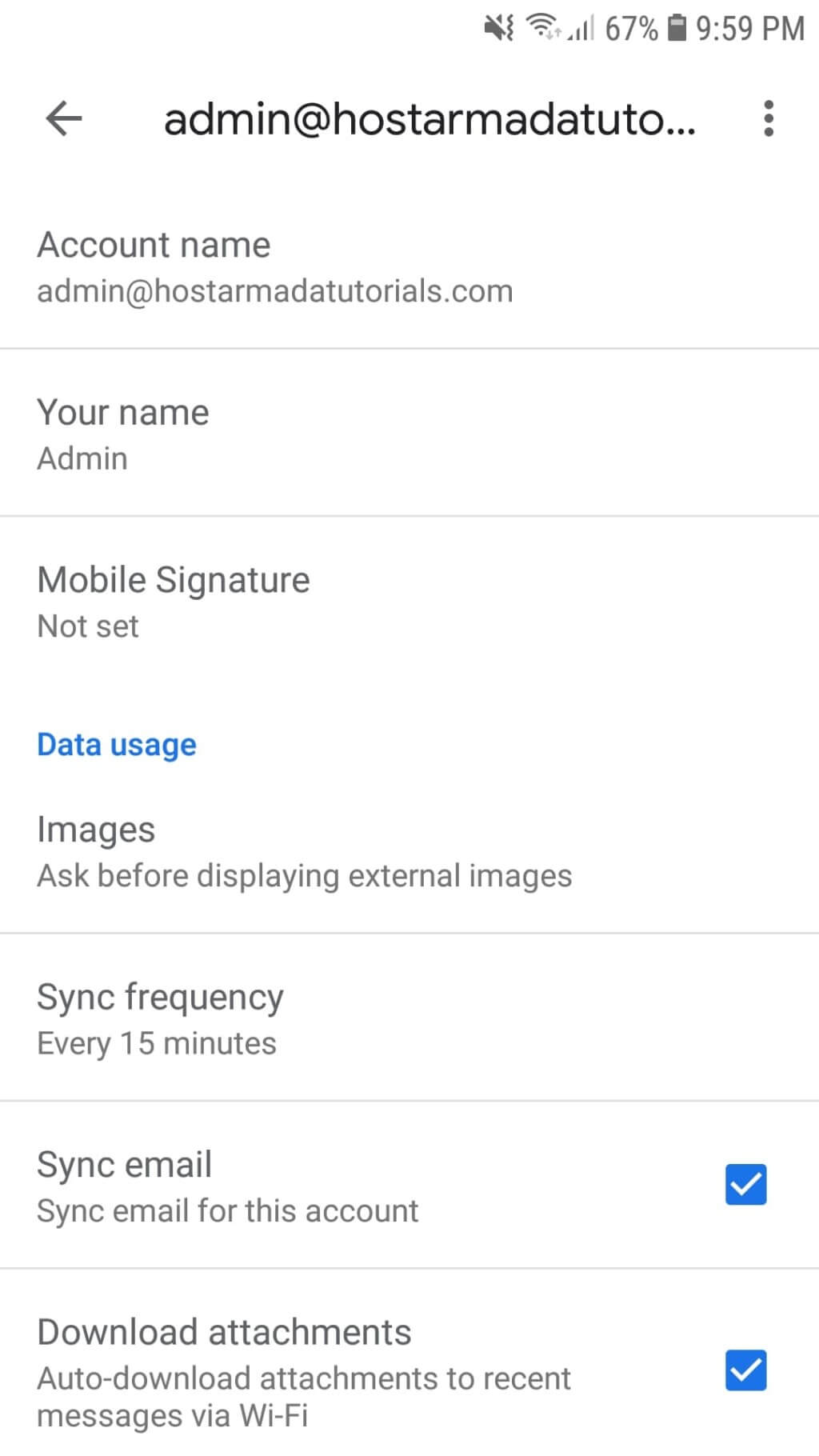Tap the Data usage section header
This screenshot has height=1456, width=819.
(x=117, y=745)
